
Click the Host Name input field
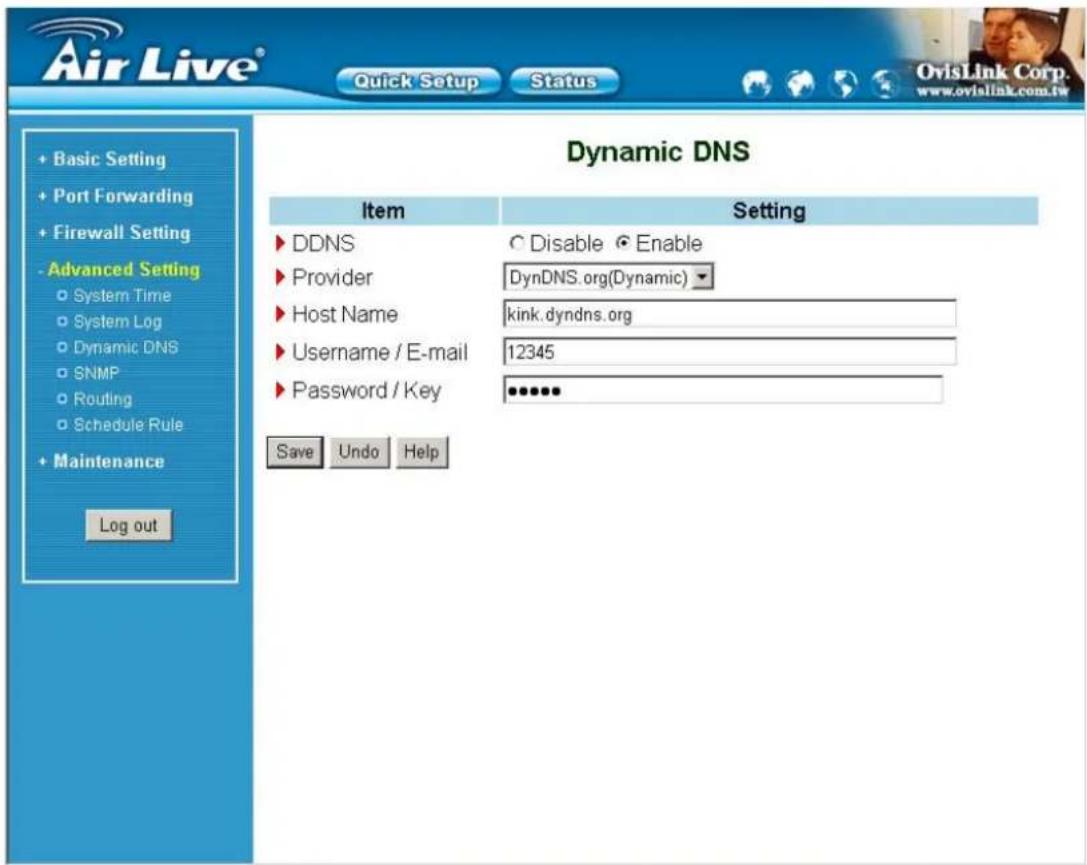click(x=729, y=314)
